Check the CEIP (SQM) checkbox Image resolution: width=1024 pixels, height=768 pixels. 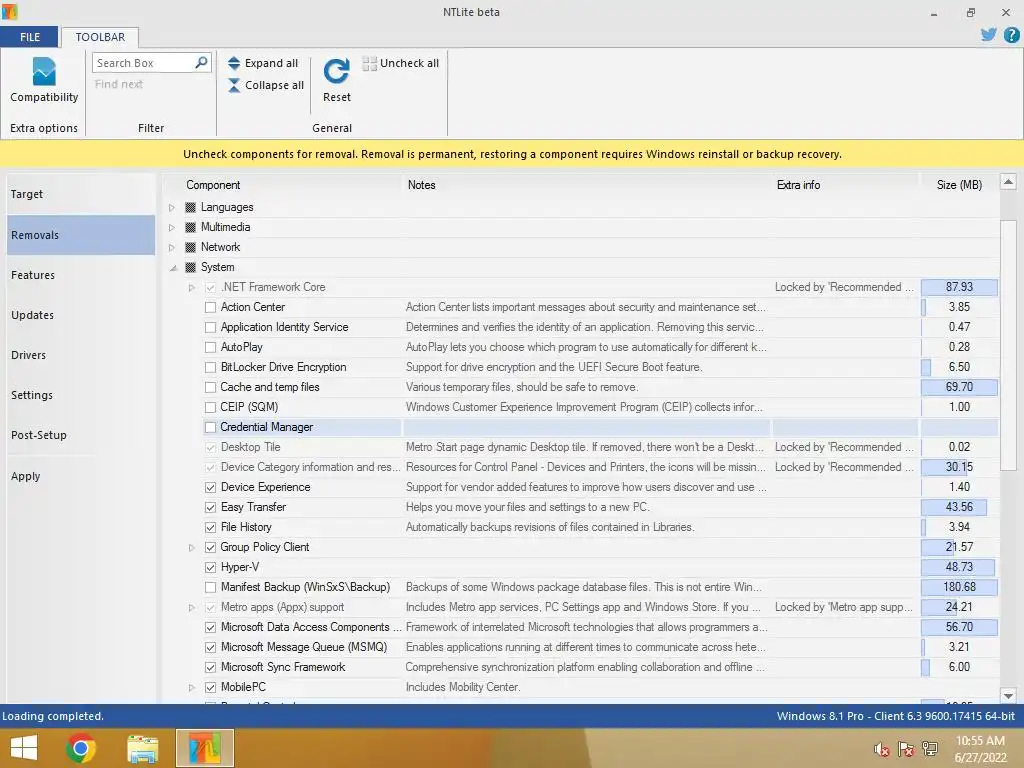tap(210, 407)
